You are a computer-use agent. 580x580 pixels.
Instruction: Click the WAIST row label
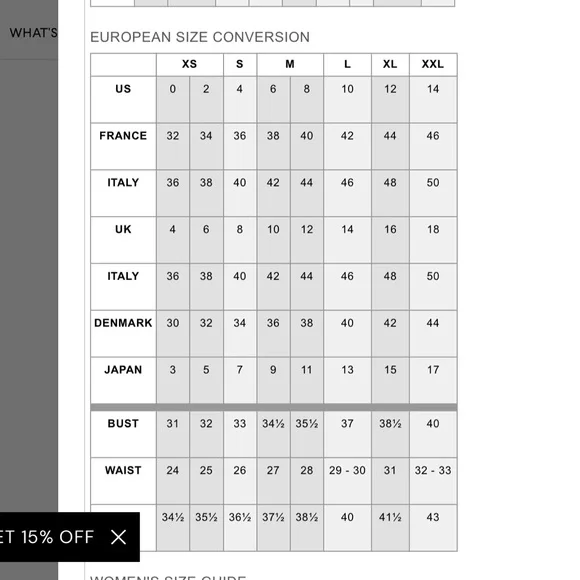tap(123, 471)
